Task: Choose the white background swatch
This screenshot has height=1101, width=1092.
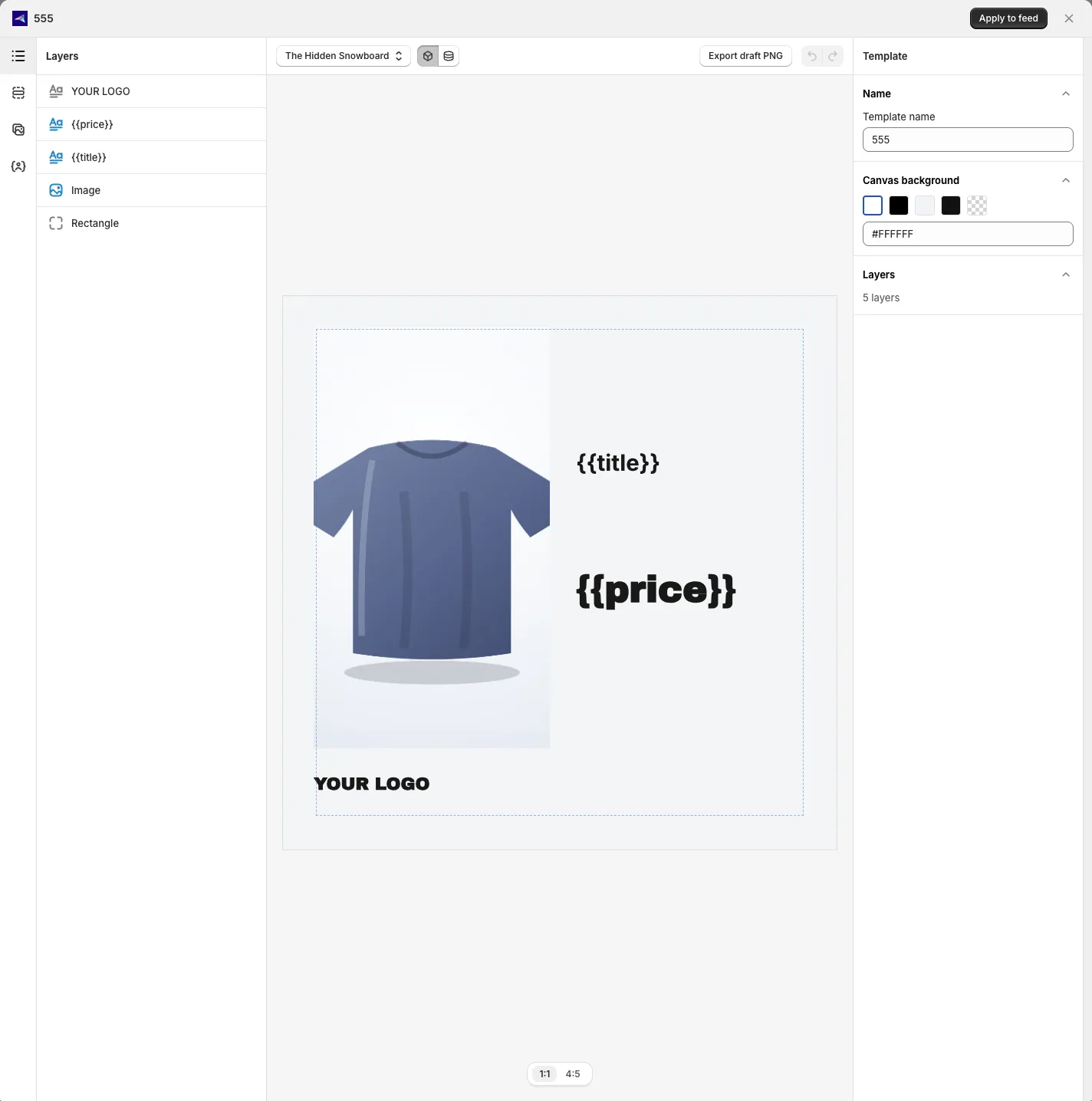Action: (873, 205)
